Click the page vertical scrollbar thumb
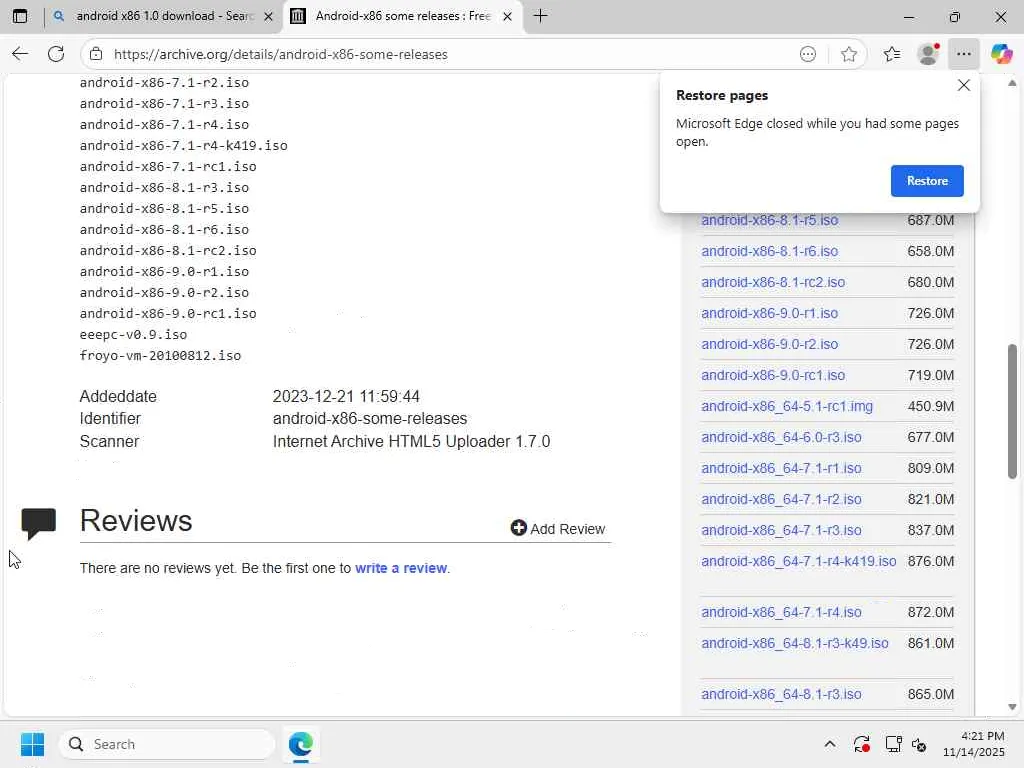The height and width of the screenshot is (768, 1024). [1012, 411]
